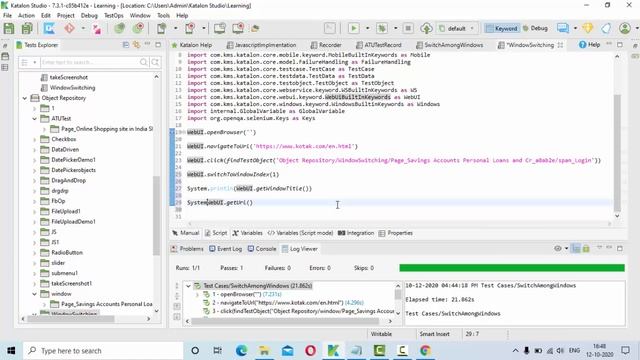Click the Debug run bug icon
Image resolution: width=640 pixels, height=360 pixels.
tap(382, 28)
